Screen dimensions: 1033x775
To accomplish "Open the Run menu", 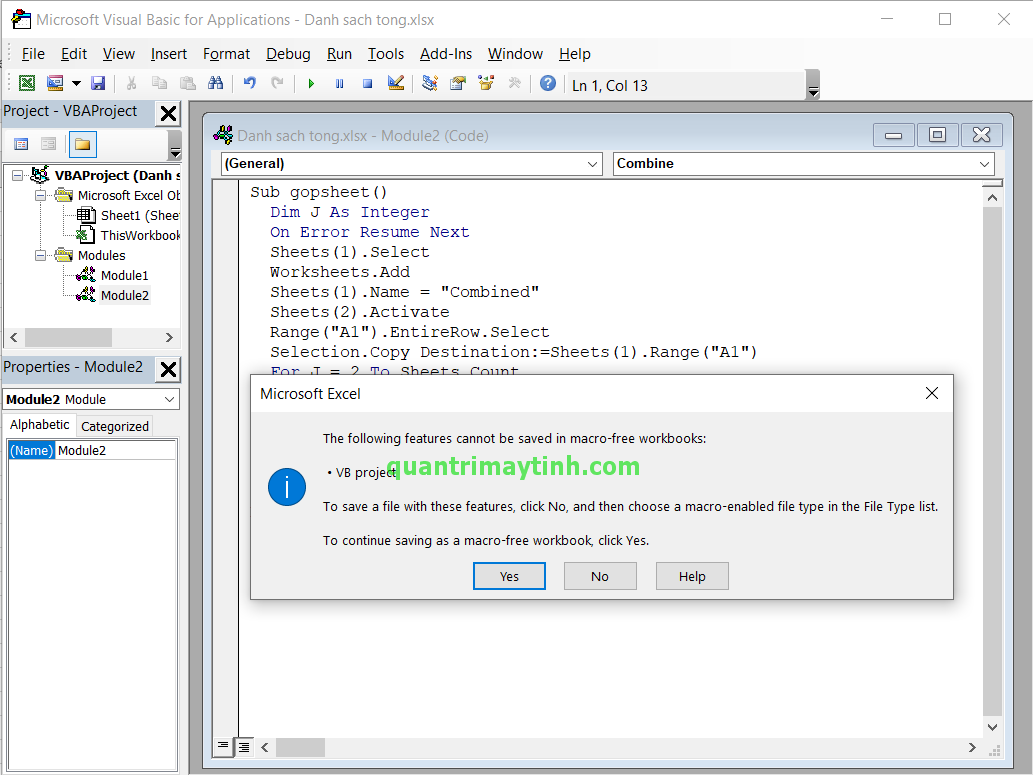I will (339, 54).
